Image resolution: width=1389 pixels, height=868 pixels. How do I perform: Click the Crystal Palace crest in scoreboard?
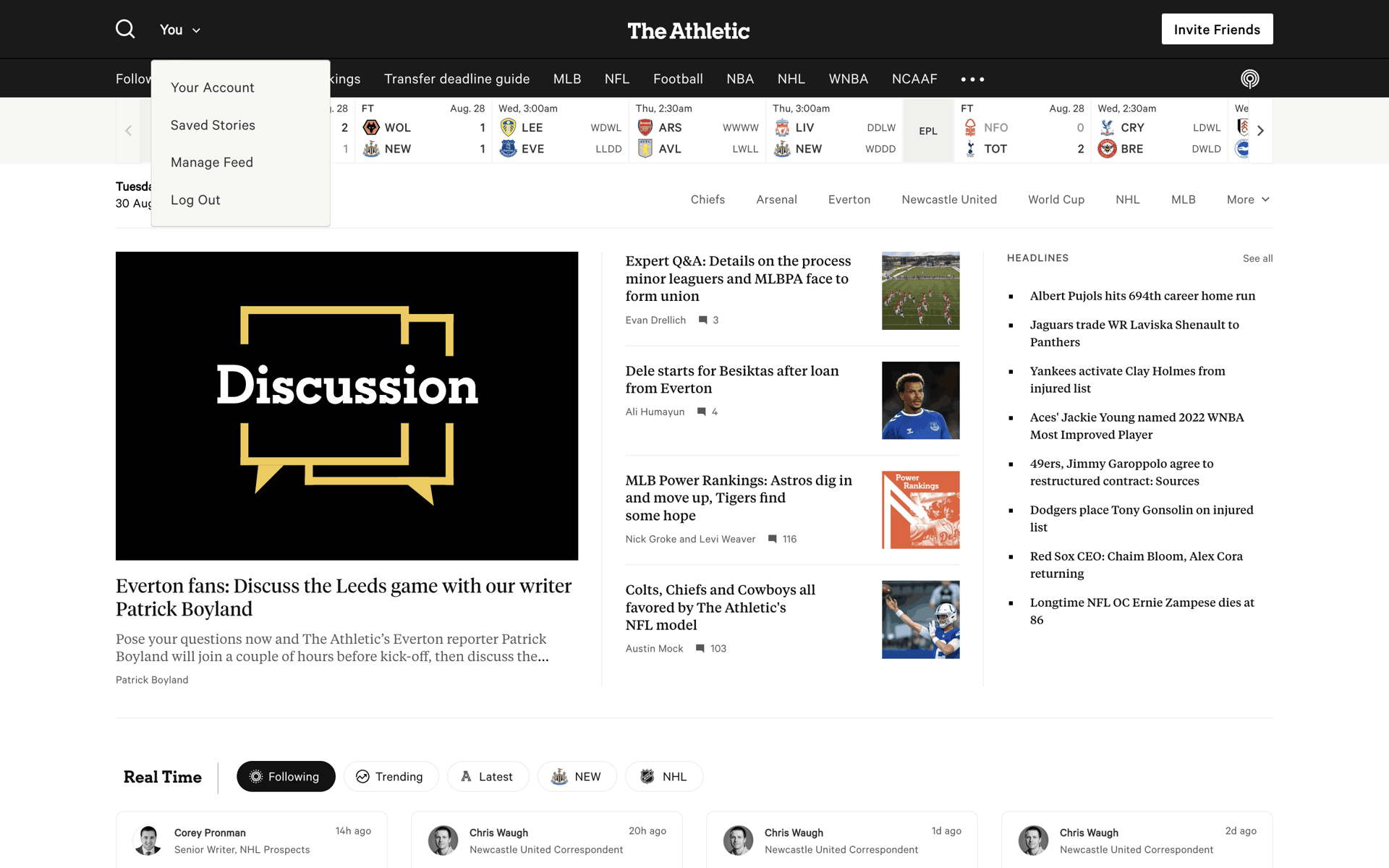tap(1107, 127)
